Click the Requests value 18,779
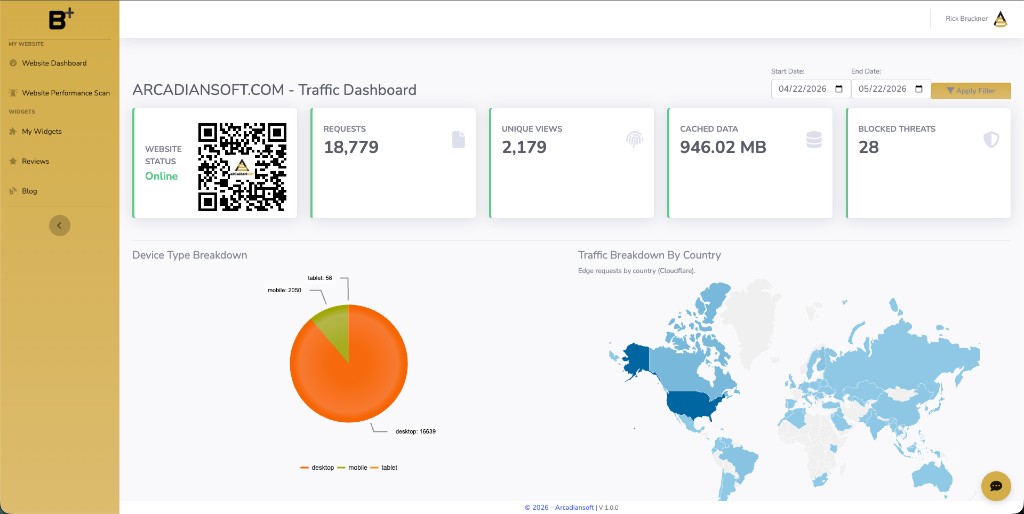This screenshot has height=514, width=1024. pos(351,148)
